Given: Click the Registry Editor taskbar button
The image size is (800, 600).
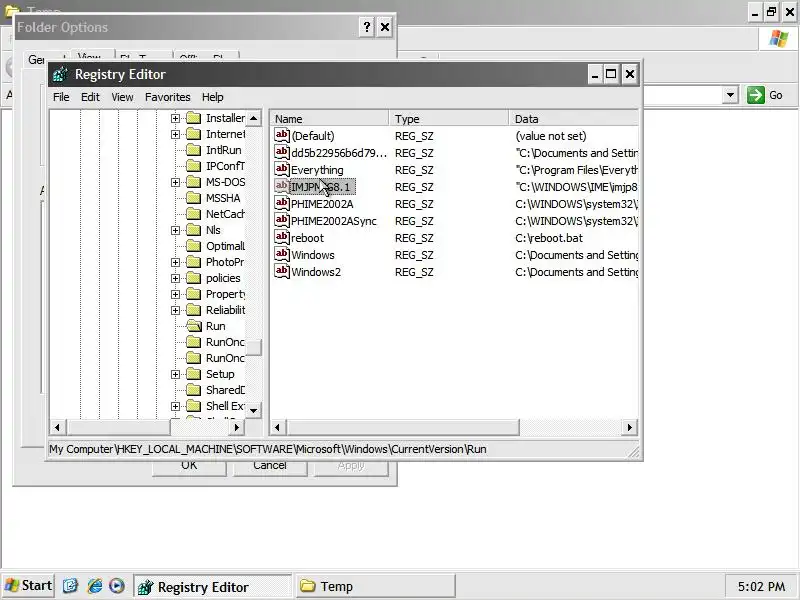Looking at the screenshot, I should (x=213, y=586).
